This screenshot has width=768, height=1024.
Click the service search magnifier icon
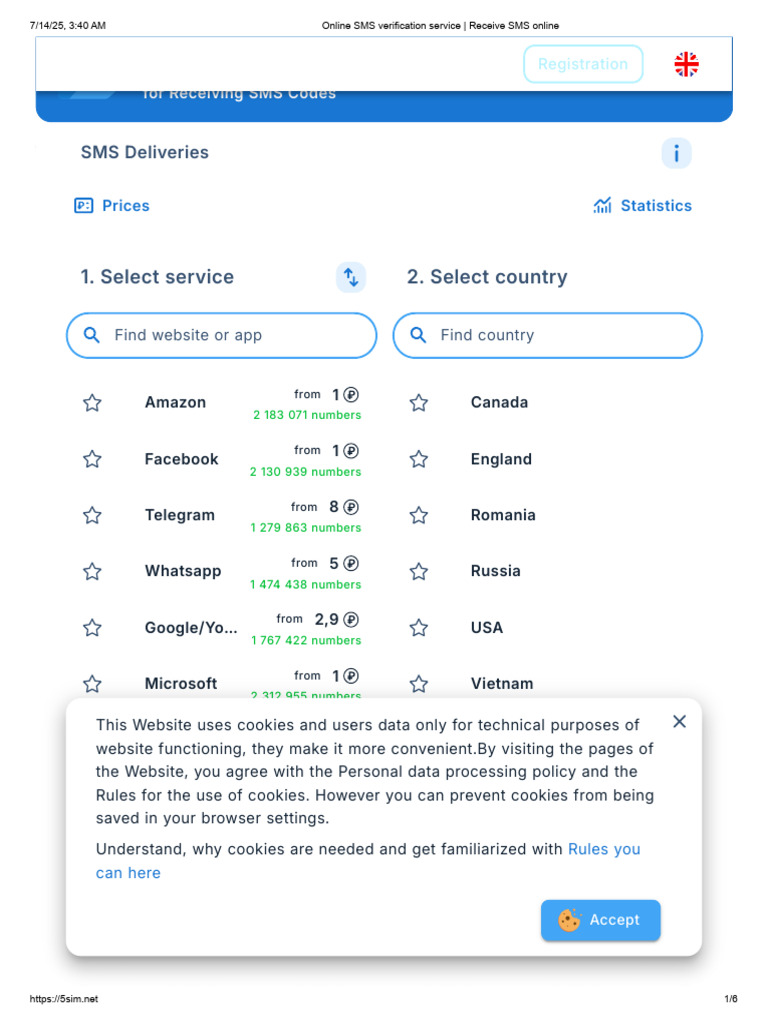click(x=92, y=335)
